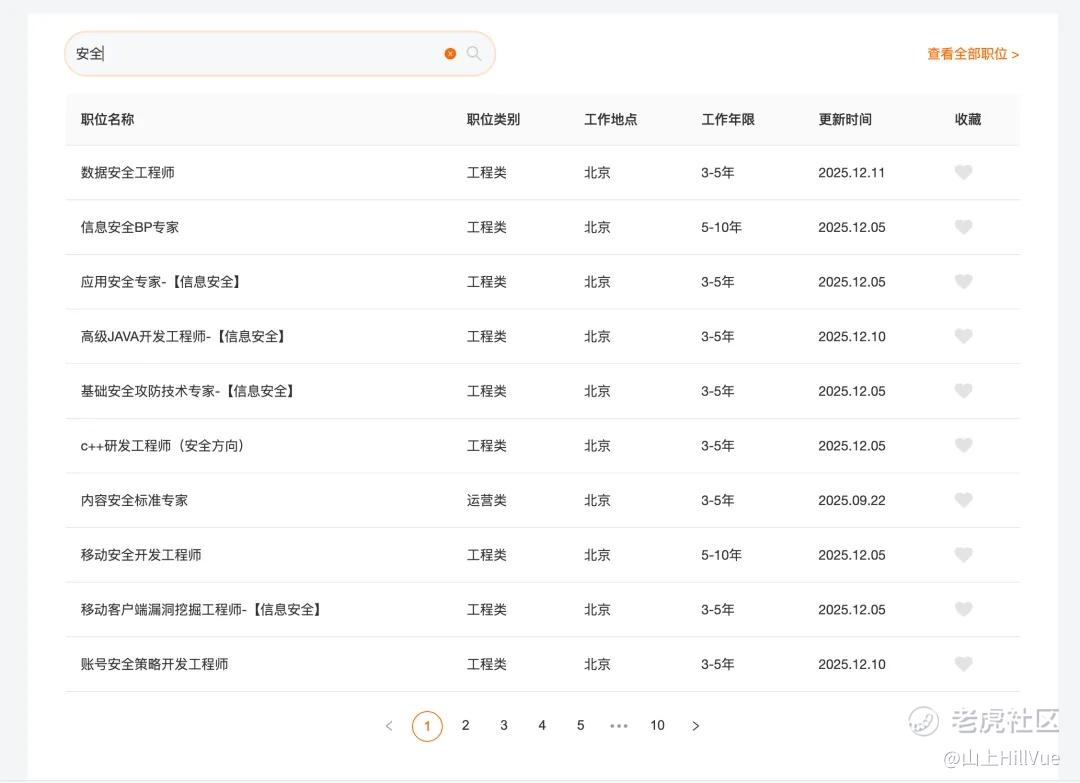Click the 职位名称 column header
This screenshot has width=1080, height=783.
click(107, 119)
